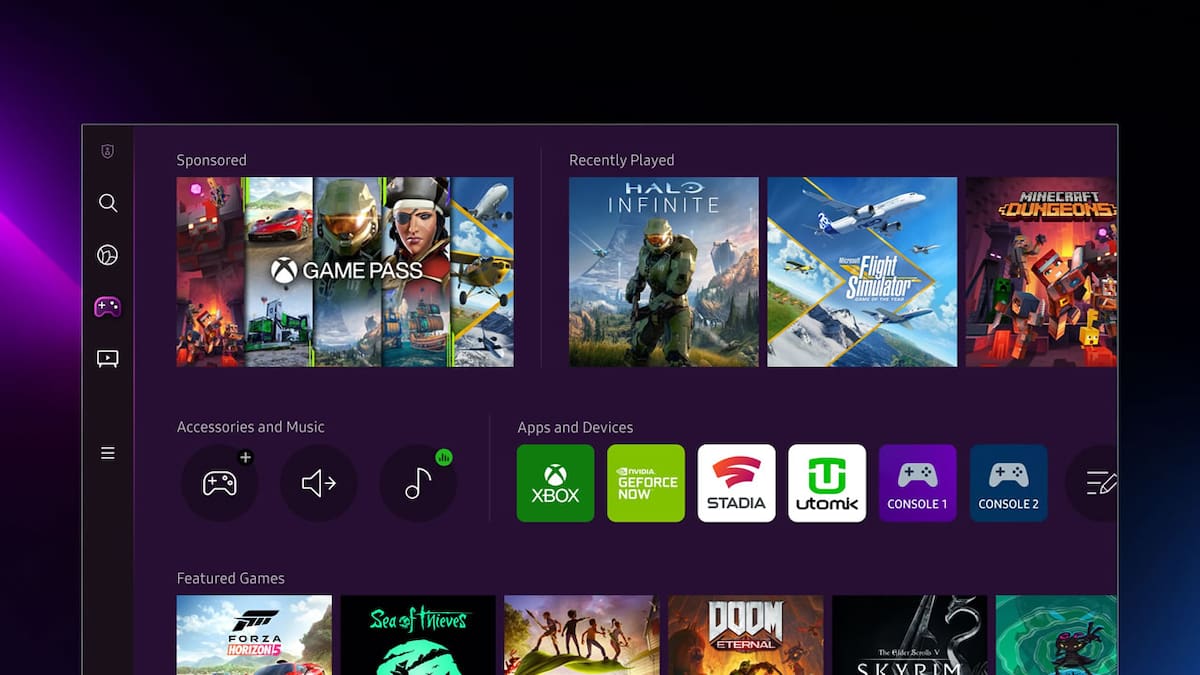Viewport: 1200px width, 675px height.
Task: Open search from the sidebar
Action: (108, 203)
